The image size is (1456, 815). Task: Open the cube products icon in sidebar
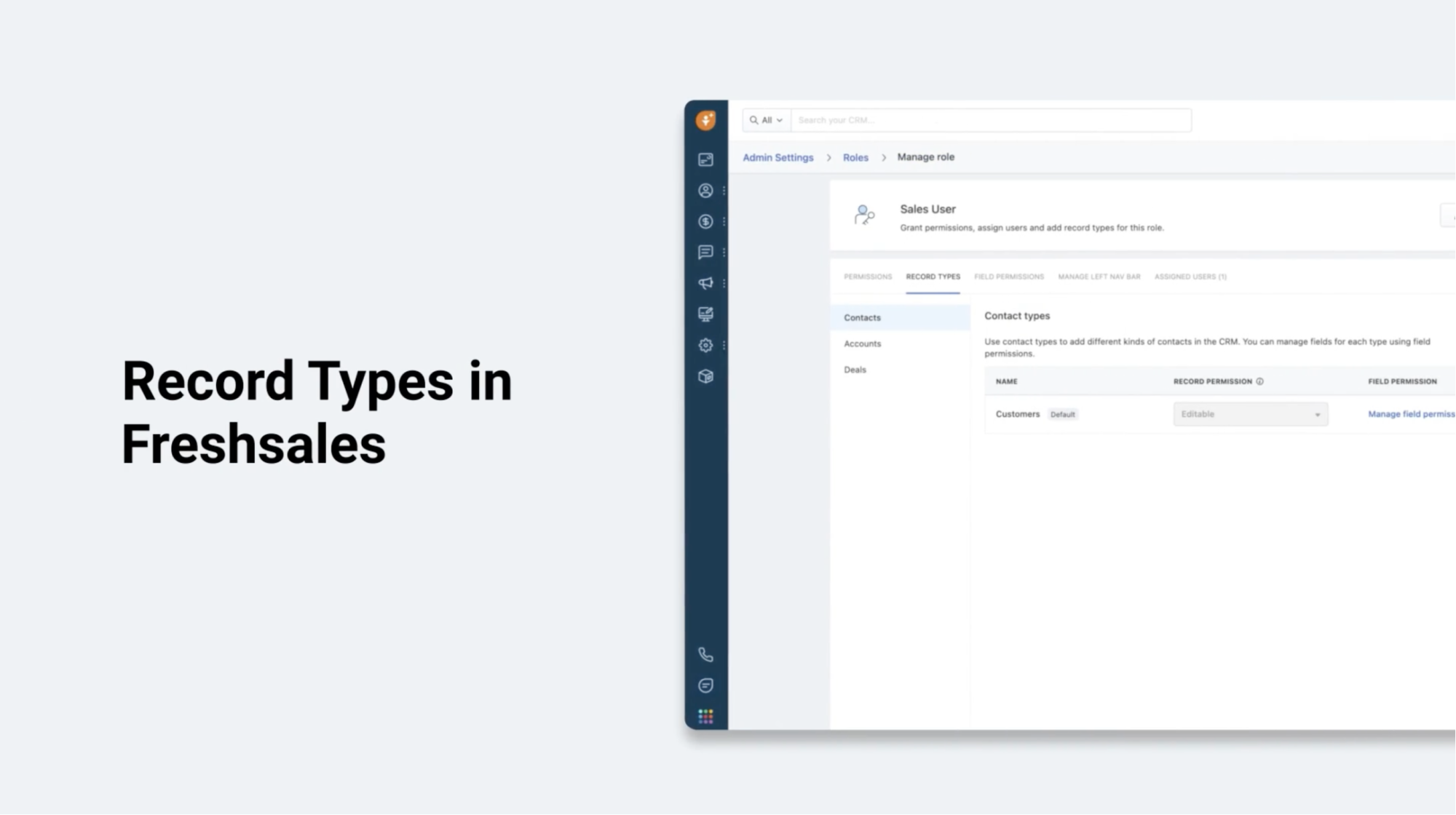pos(705,376)
